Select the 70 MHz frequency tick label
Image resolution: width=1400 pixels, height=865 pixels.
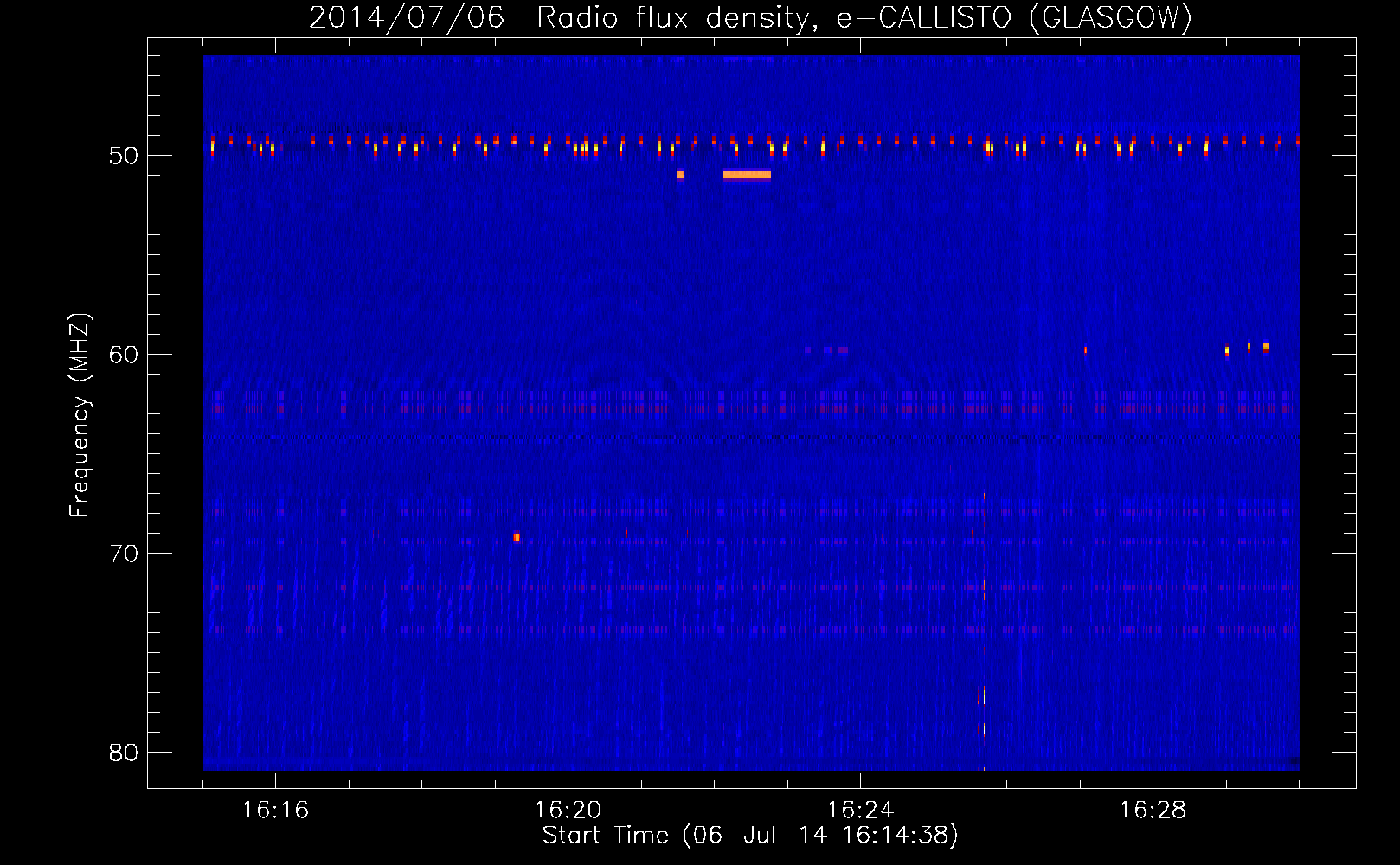124,554
